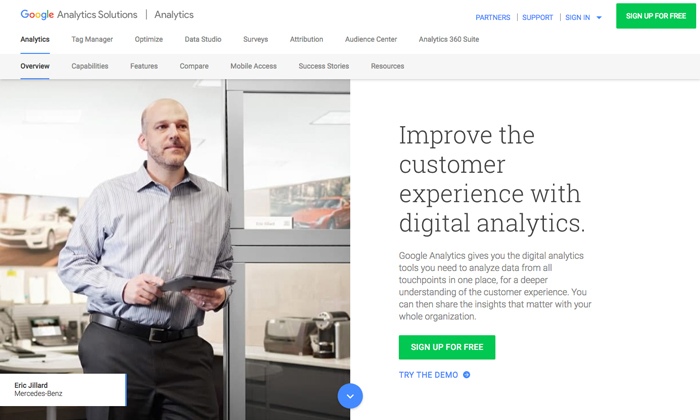
Task: Select Analytics 360 Suite tab
Action: 449,39
